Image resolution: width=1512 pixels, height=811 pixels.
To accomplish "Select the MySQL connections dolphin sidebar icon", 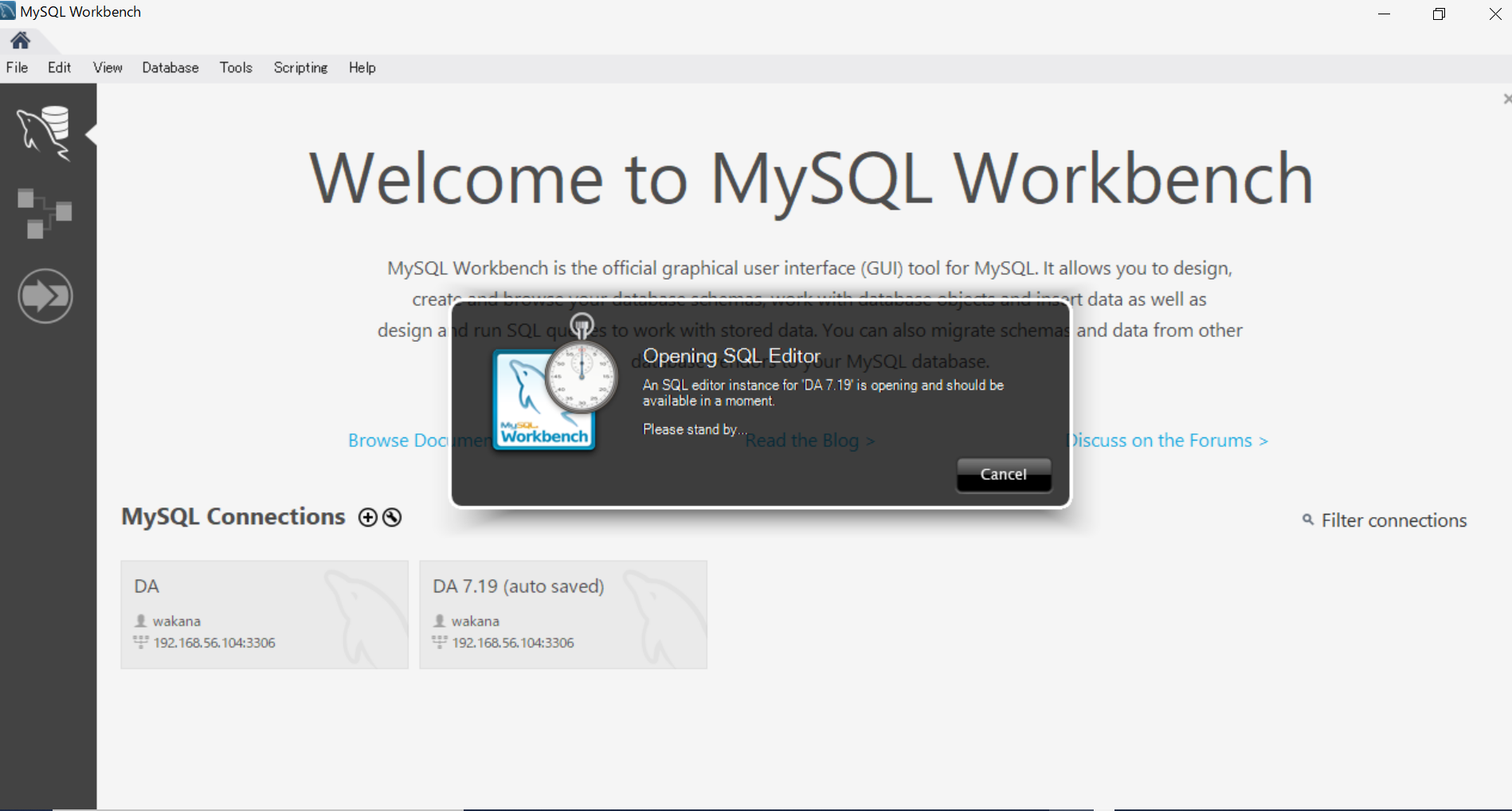I will pos(45,132).
